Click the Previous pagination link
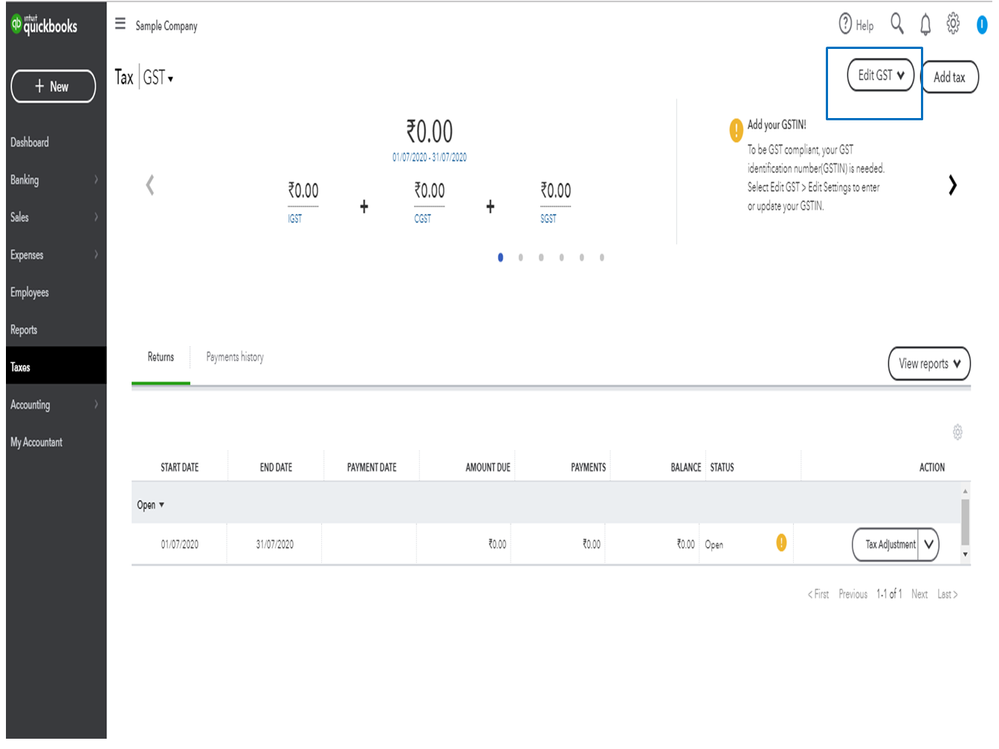The height and width of the screenshot is (749, 999). [x=852, y=594]
